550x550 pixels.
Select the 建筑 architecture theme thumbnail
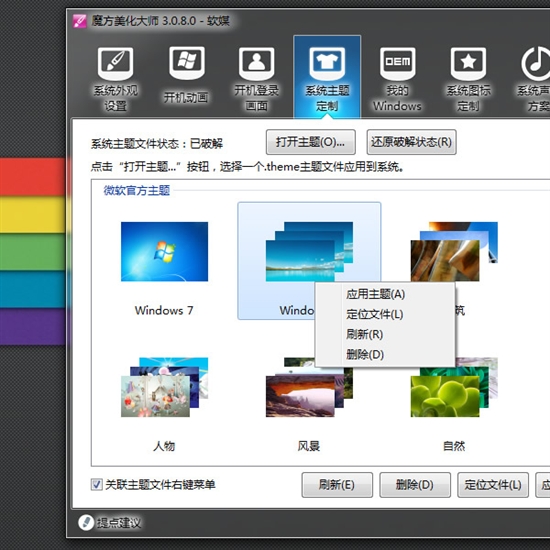pyautogui.click(x=454, y=251)
